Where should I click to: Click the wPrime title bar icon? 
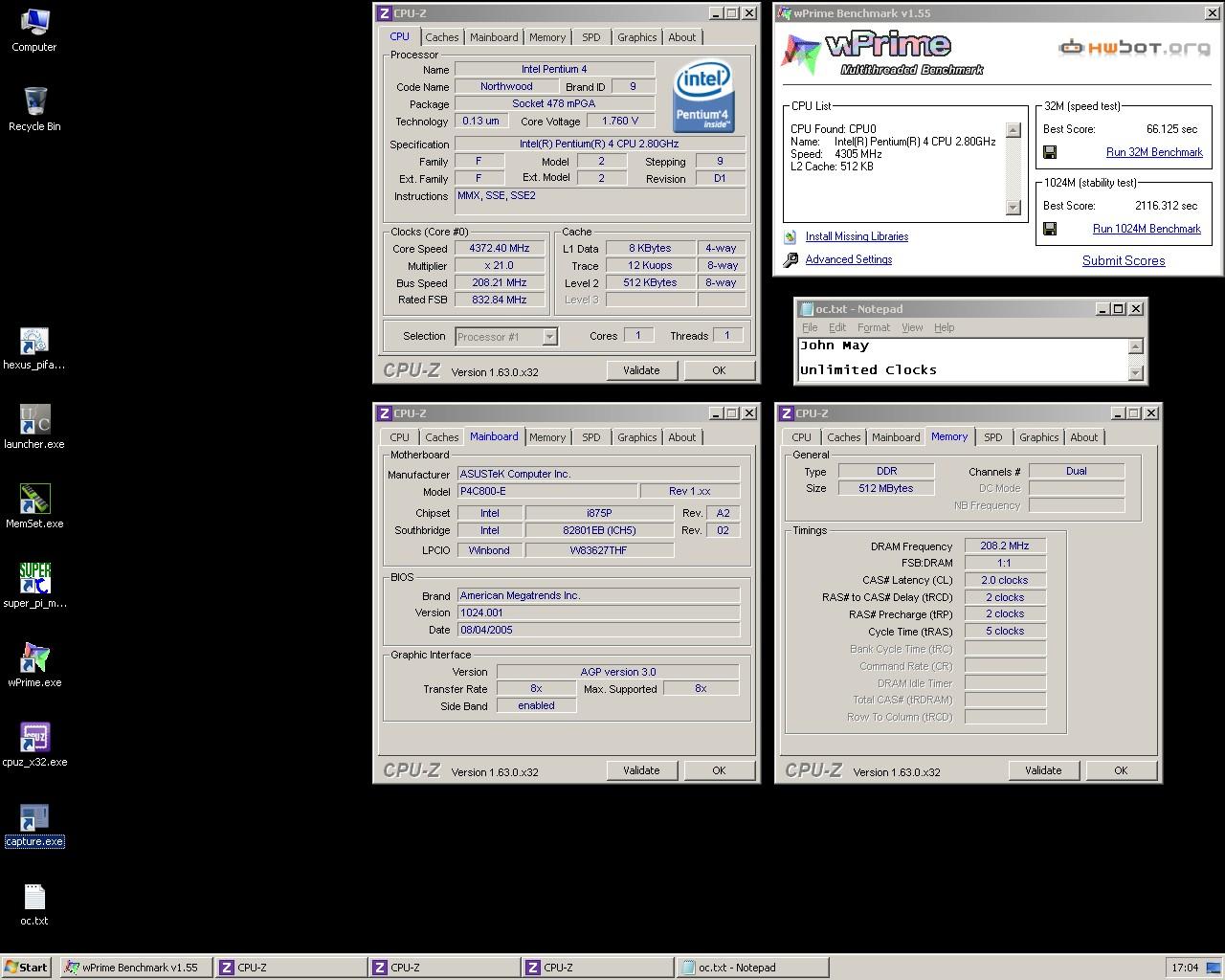(785, 13)
